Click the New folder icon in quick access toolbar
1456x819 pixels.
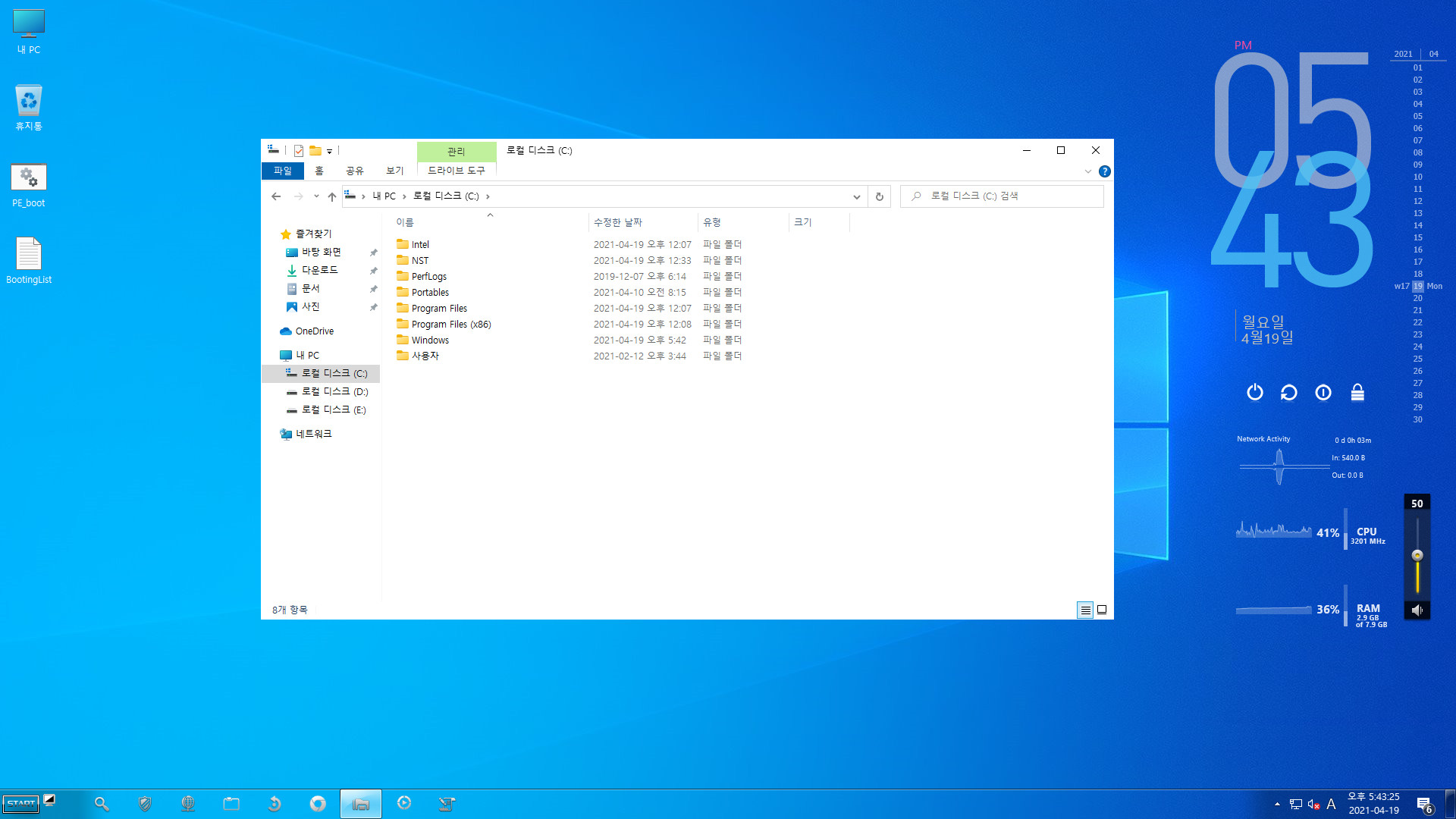(x=315, y=151)
